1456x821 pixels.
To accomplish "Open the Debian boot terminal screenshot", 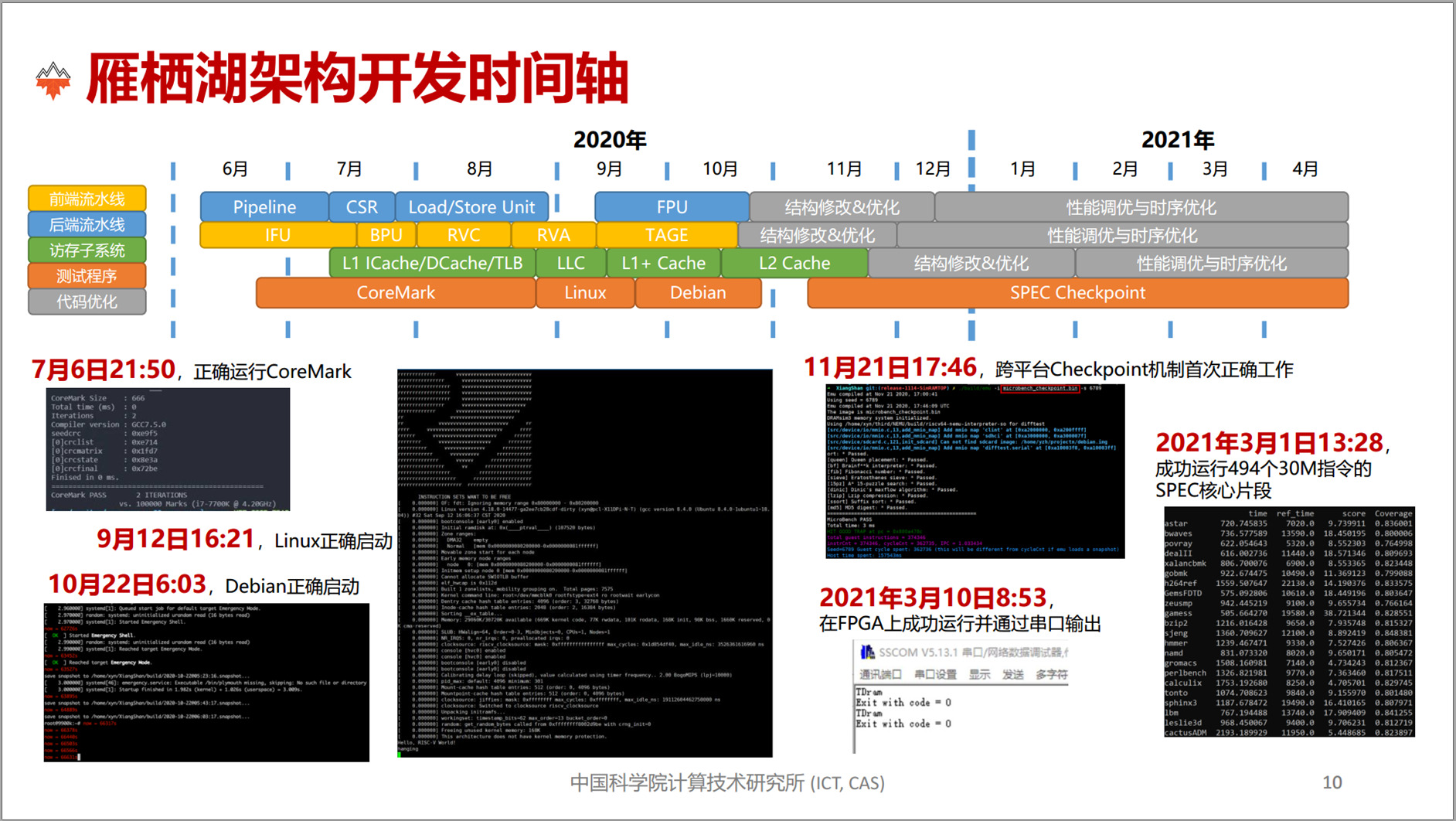I will [x=206, y=682].
